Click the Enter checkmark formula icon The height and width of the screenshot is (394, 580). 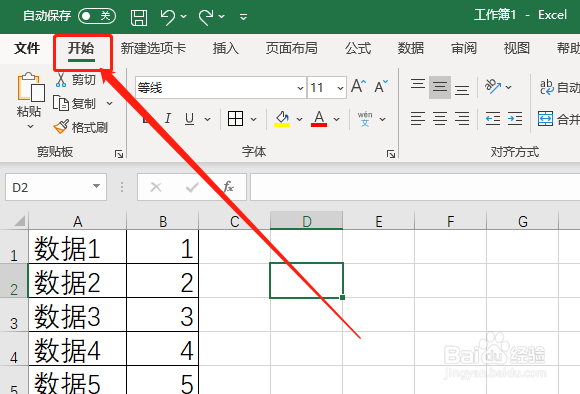point(192,187)
